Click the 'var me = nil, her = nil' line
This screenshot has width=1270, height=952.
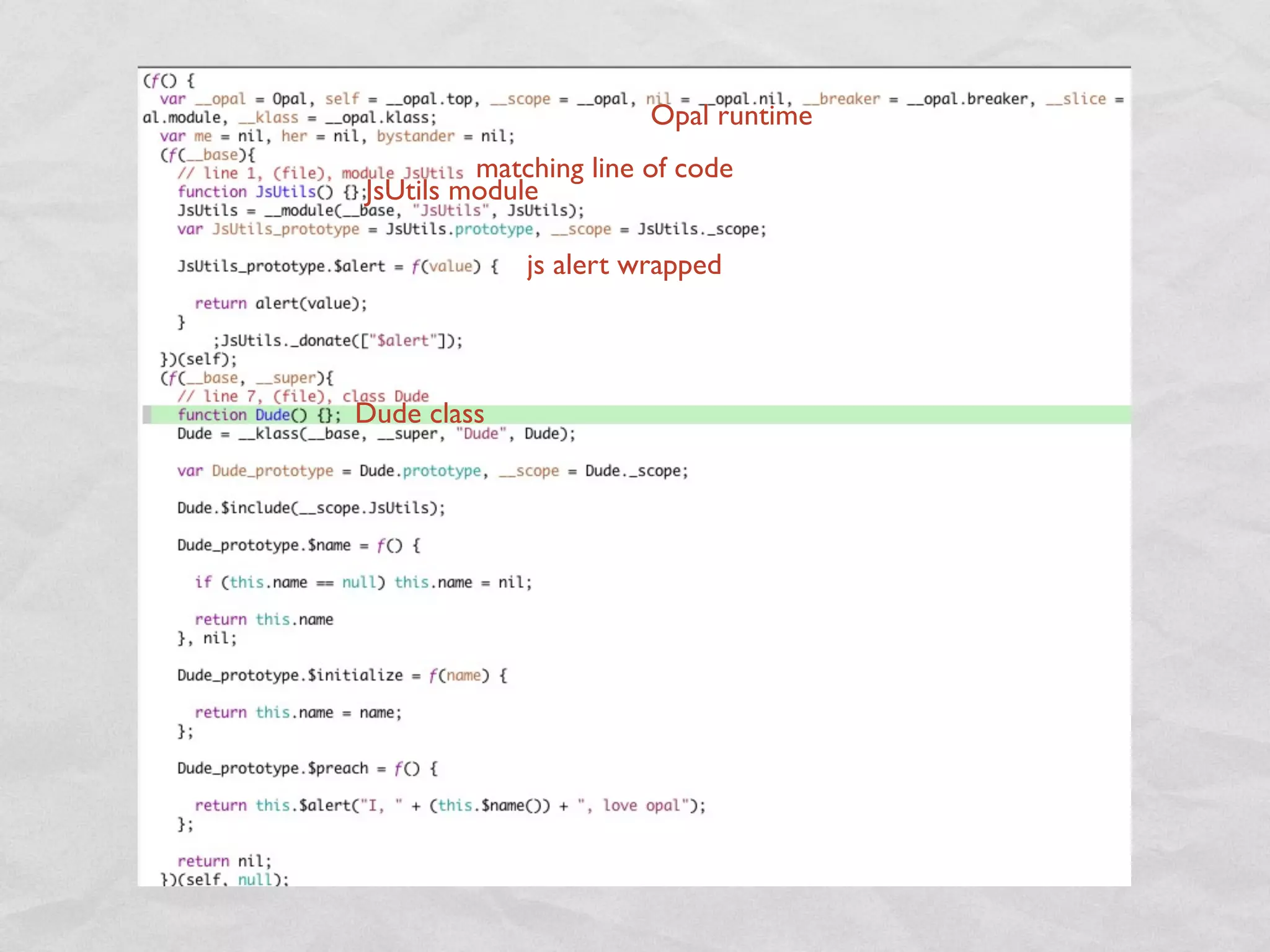pos(337,136)
